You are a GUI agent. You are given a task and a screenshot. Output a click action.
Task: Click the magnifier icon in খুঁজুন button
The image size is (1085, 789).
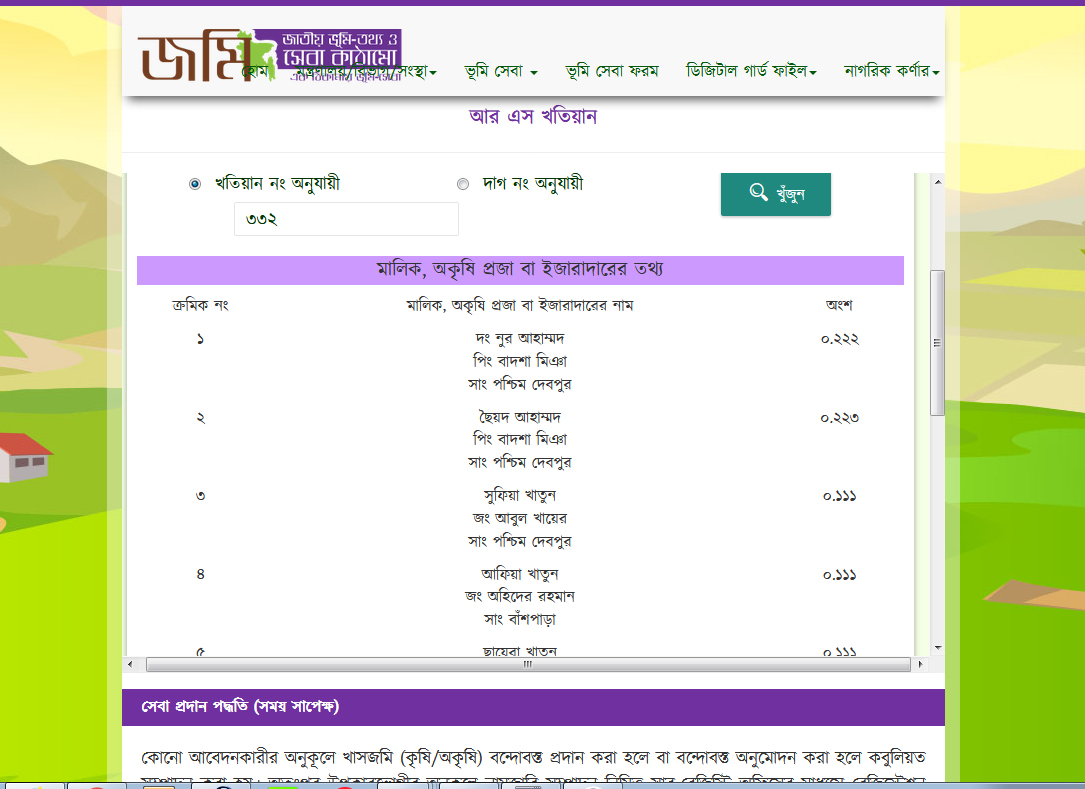tap(758, 192)
